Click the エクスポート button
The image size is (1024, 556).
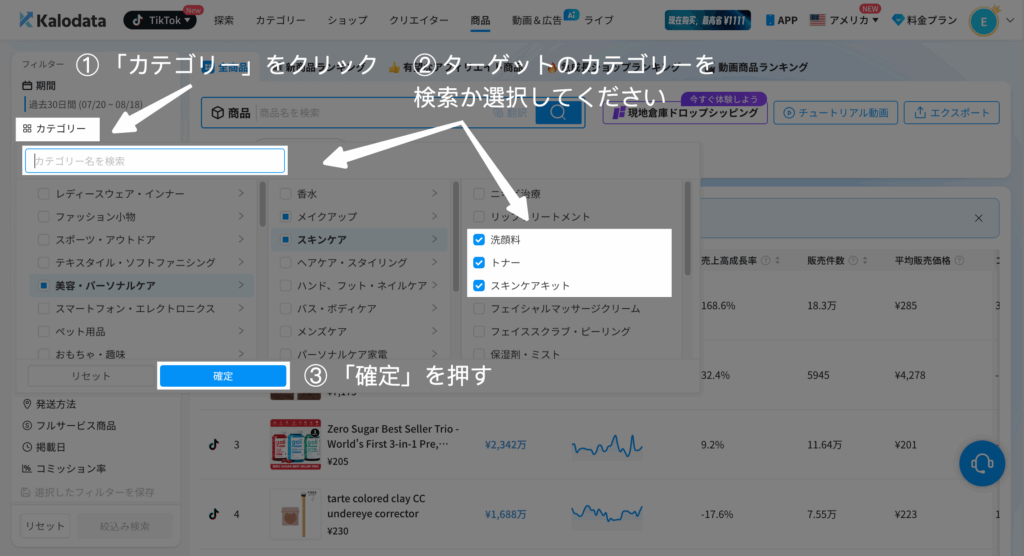click(952, 113)
